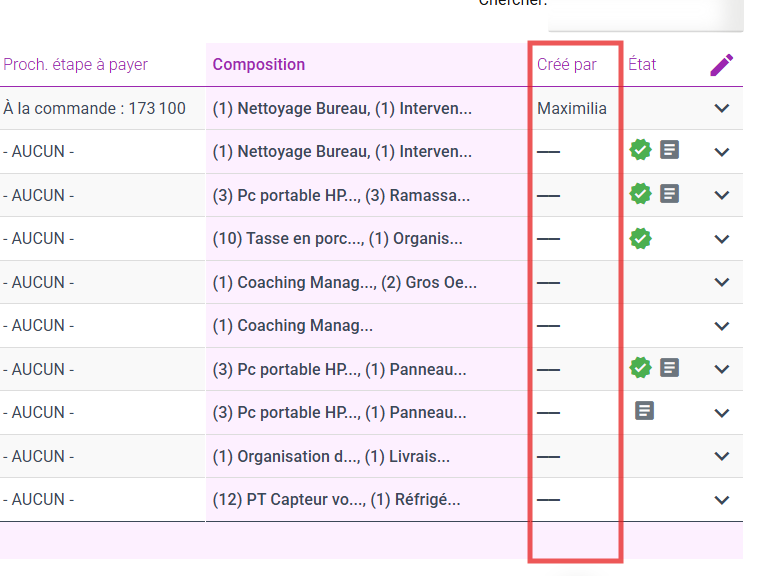Open document icon in the Ramassa row
Image resolution: width=762 pixels, height=576 pixels.
(670, 194)
